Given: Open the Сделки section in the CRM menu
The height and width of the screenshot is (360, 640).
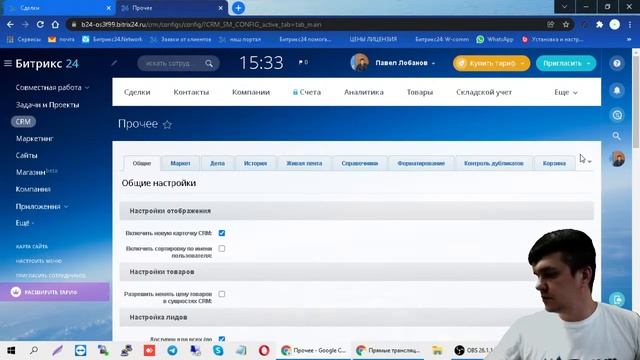Looking at the screenshot, I should coord(137,92).
